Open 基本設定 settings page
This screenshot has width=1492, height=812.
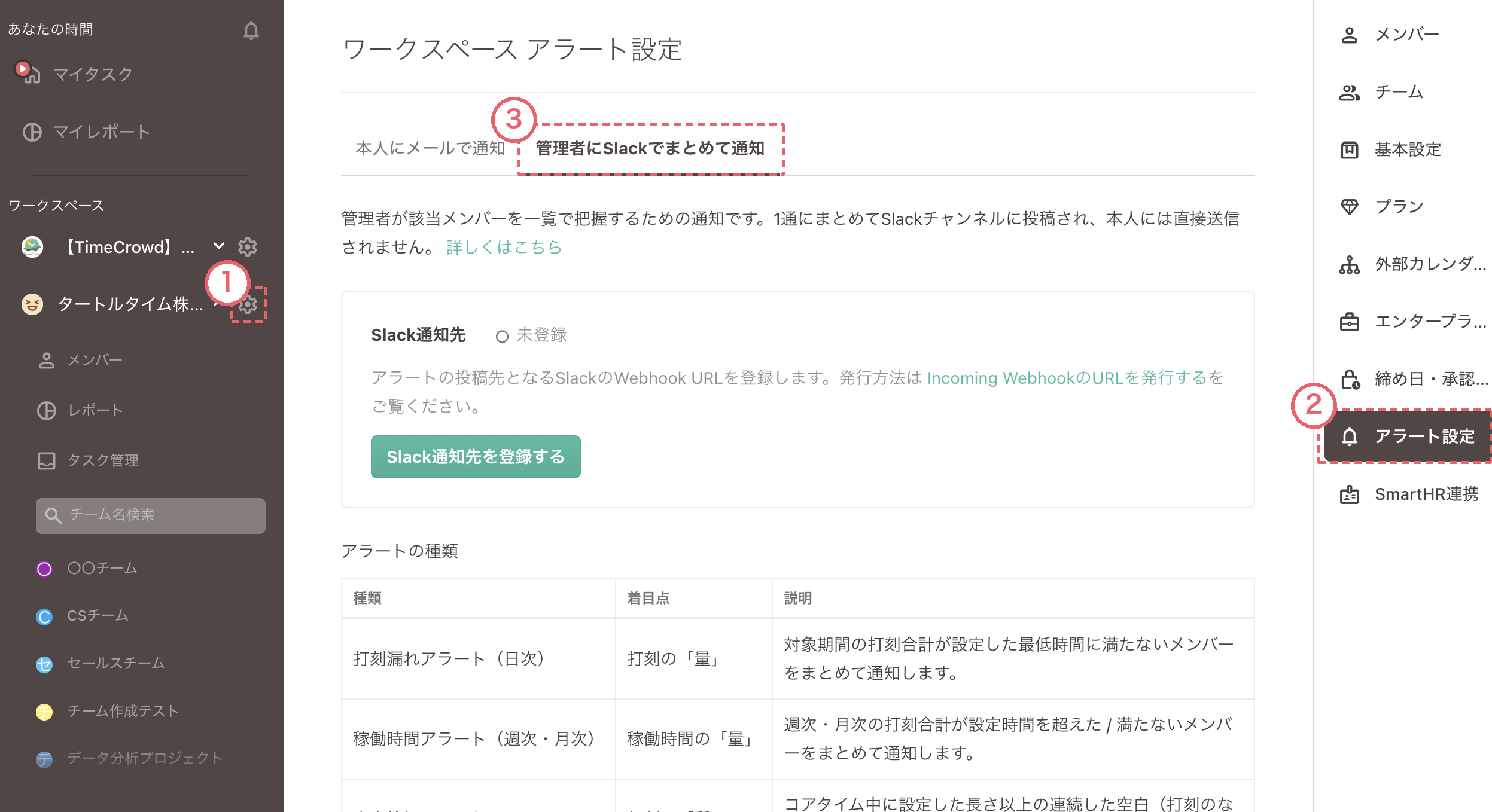tap(1390, 149)
